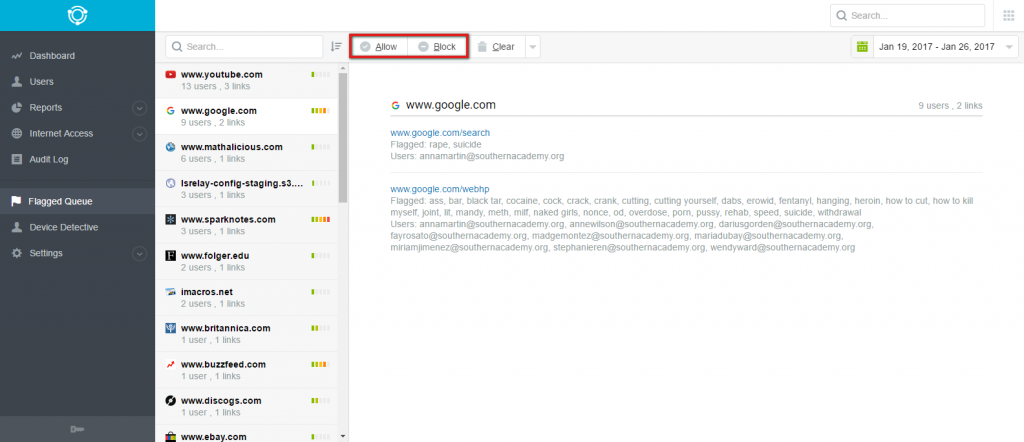Go to the Users page
This screenshot has width=1024, height=442.
coord(77,82)
